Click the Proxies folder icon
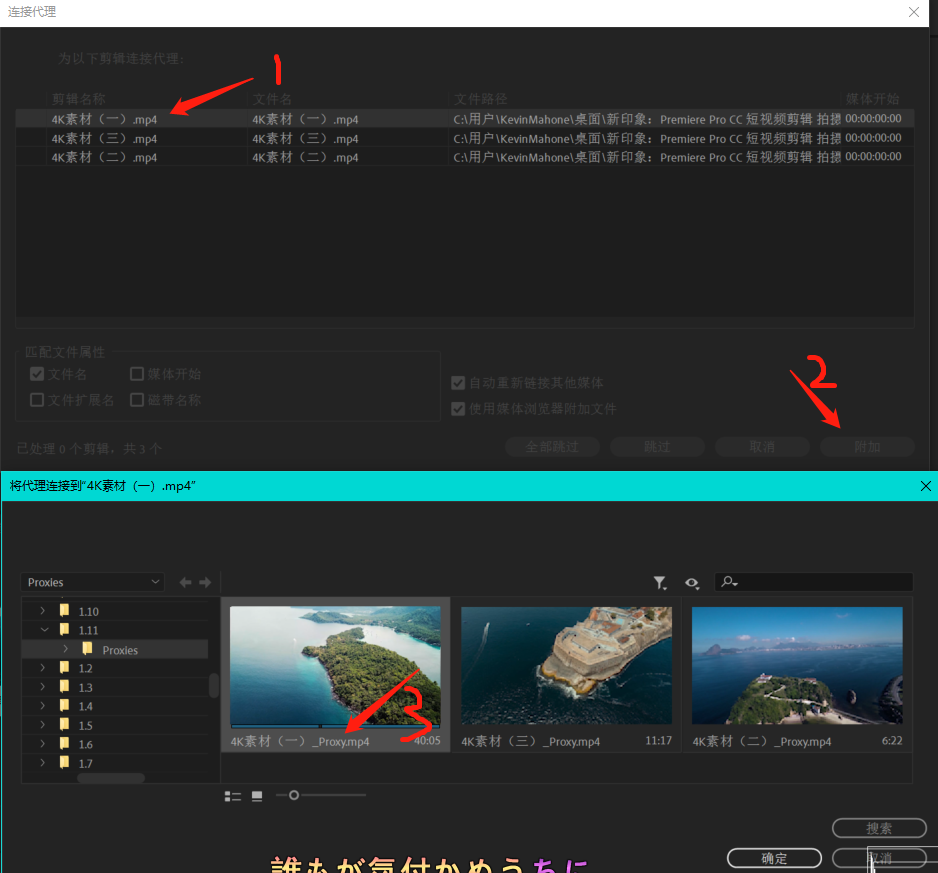The image size is (938, 873). coord(87,649)
